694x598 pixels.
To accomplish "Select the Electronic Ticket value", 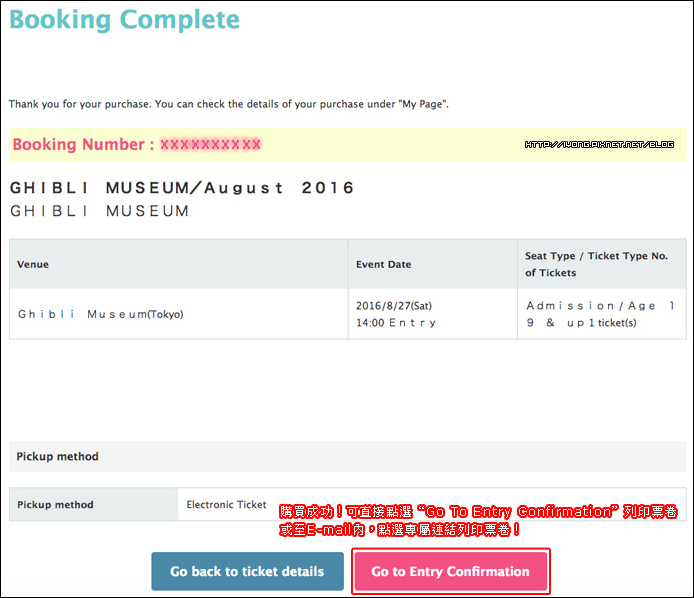I will (226, 505).
